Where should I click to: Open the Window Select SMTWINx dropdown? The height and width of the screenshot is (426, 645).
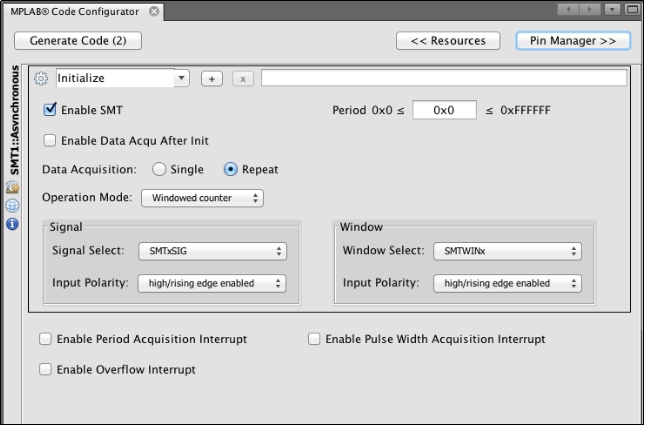click(x=507, y=251)
